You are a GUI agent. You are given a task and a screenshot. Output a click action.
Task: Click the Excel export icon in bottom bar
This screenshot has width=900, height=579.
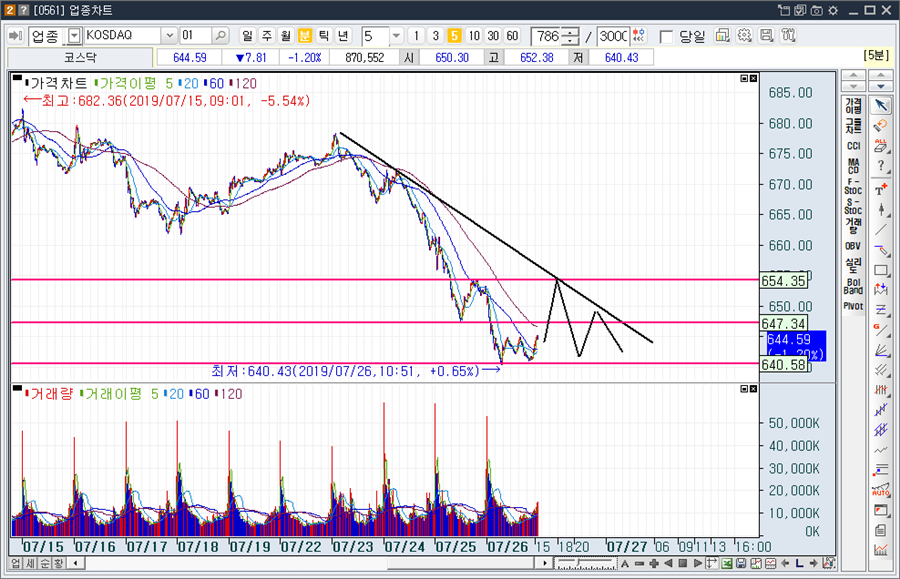coord(727,564)
